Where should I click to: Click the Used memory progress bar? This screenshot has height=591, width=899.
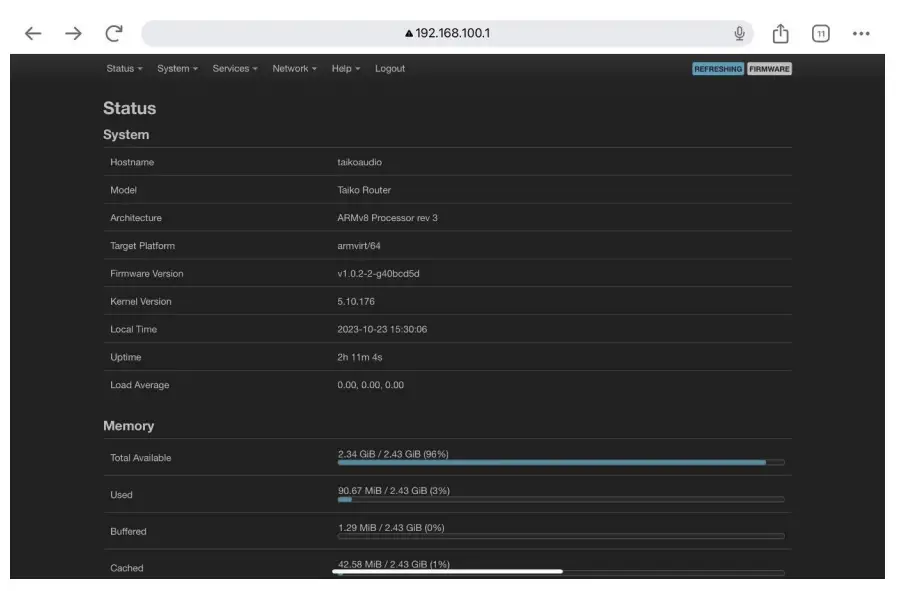coord(561,499)
